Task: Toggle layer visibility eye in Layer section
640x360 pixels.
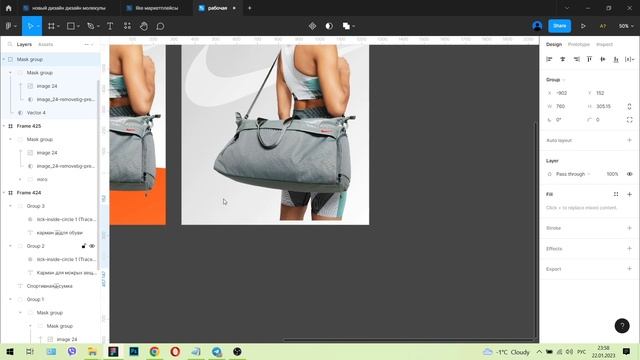Action: coord(629,174)
